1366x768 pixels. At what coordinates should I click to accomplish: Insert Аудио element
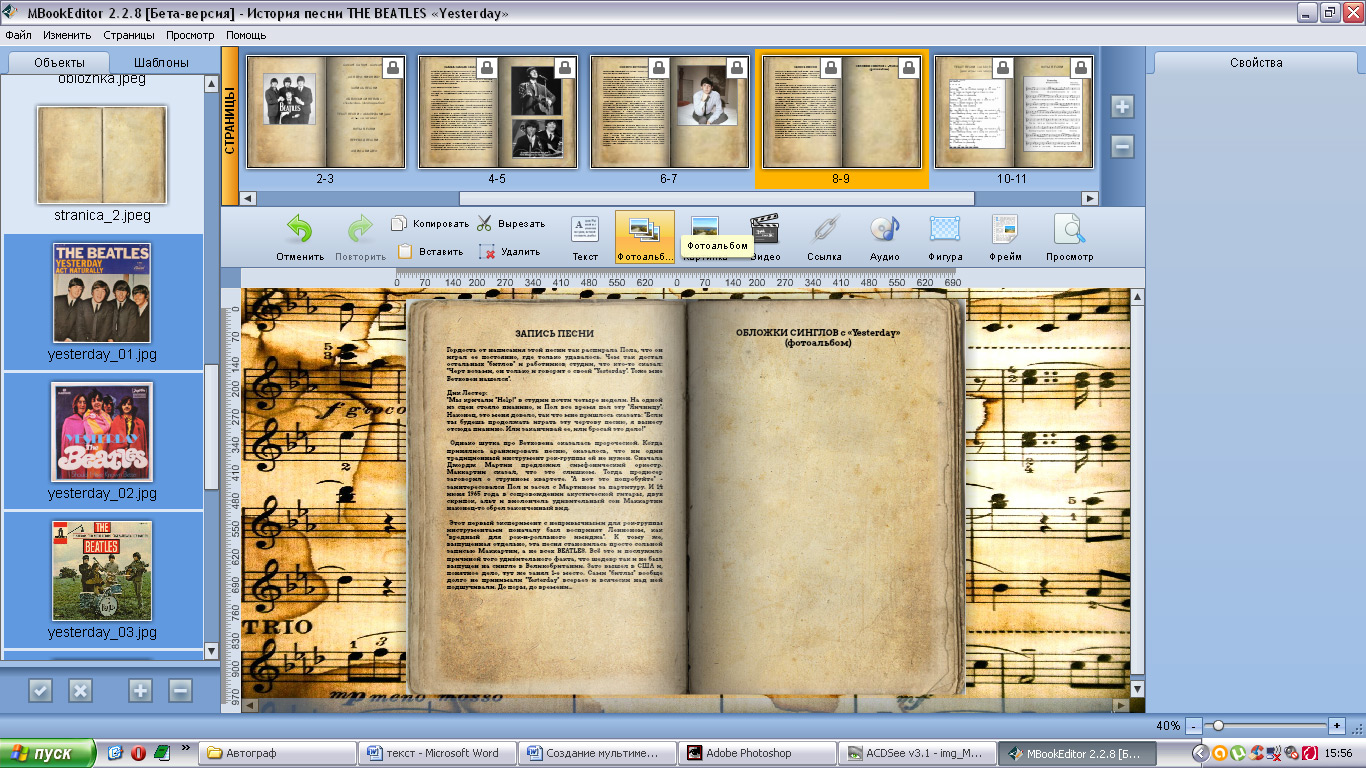[x=885, y=237]
